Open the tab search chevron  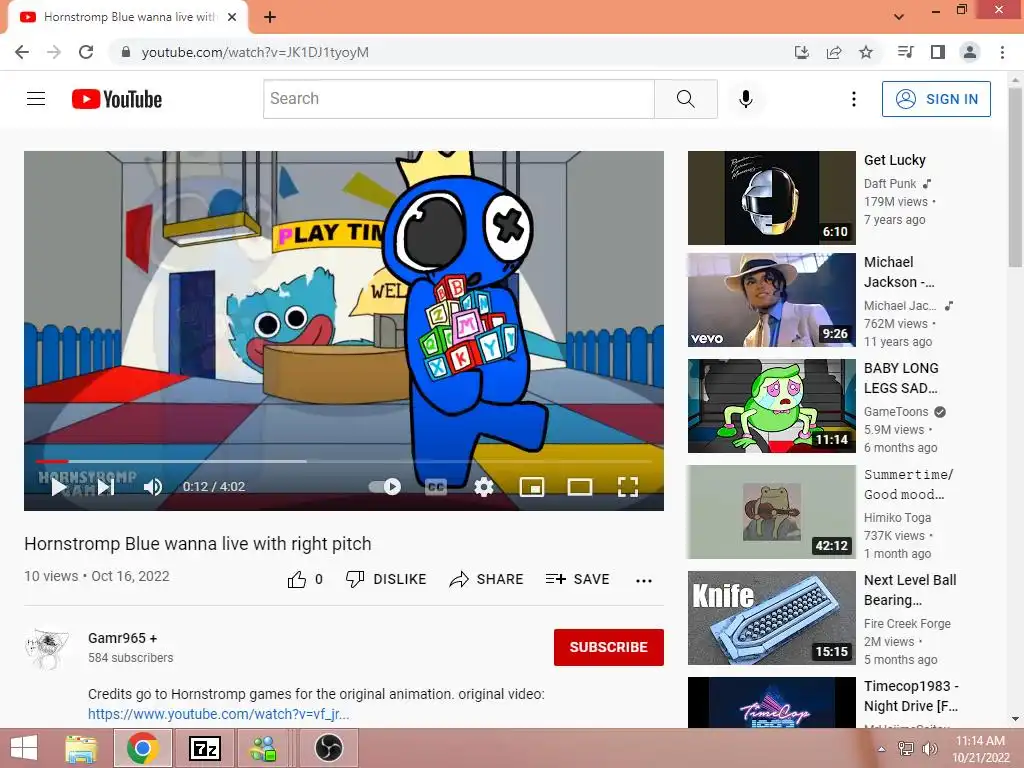899,16
